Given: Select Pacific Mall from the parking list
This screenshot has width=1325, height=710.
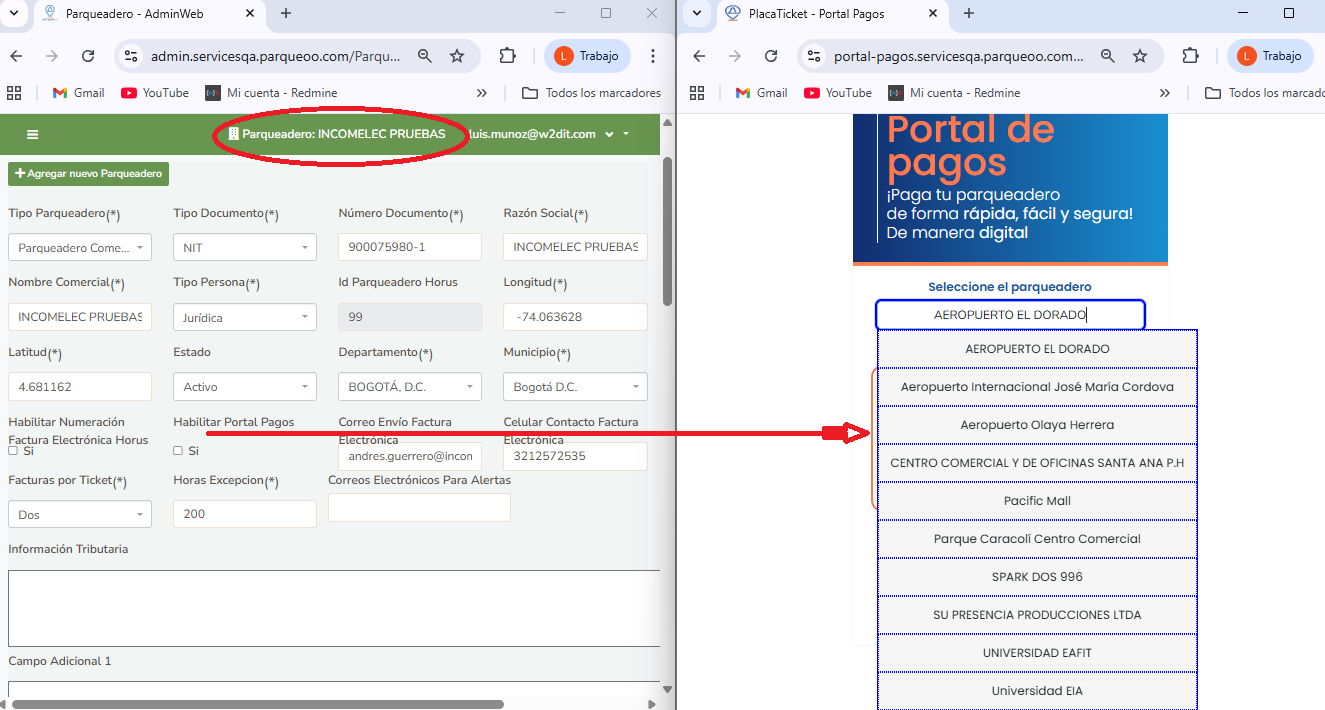Looking at the screenshot, I should (1037, 501).
